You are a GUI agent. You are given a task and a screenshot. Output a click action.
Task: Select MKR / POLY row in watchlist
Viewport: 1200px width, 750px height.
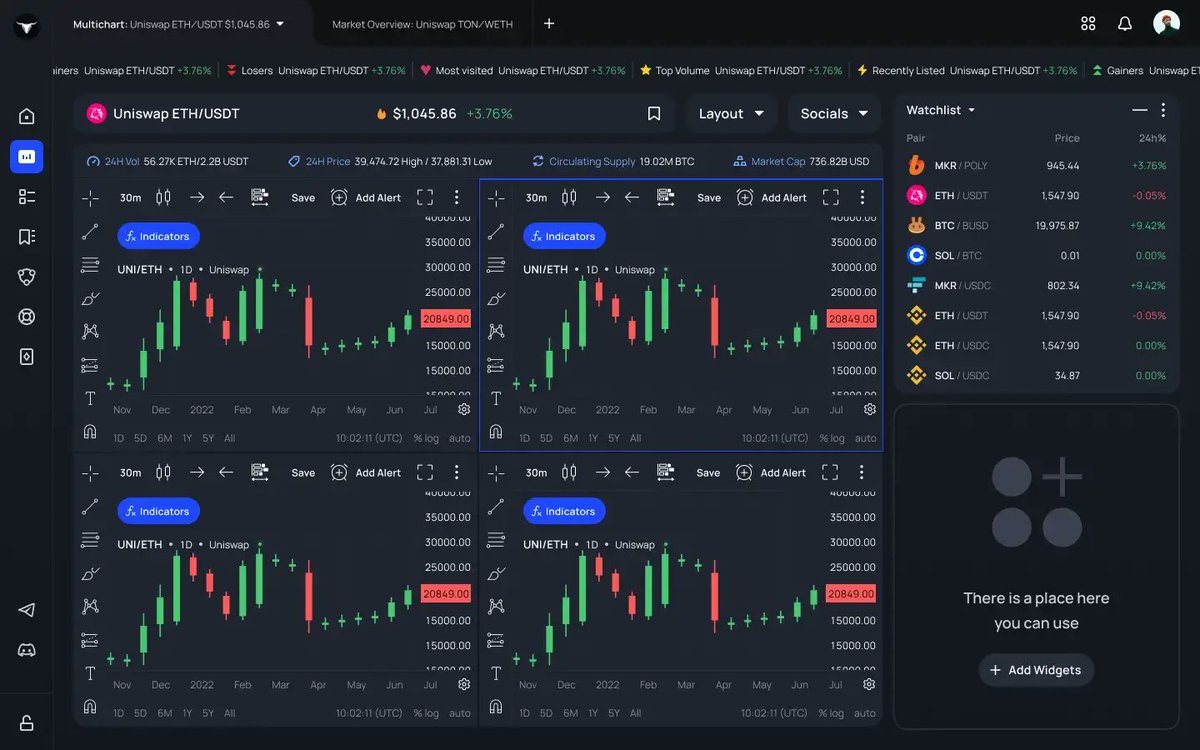pos(1036,165)
